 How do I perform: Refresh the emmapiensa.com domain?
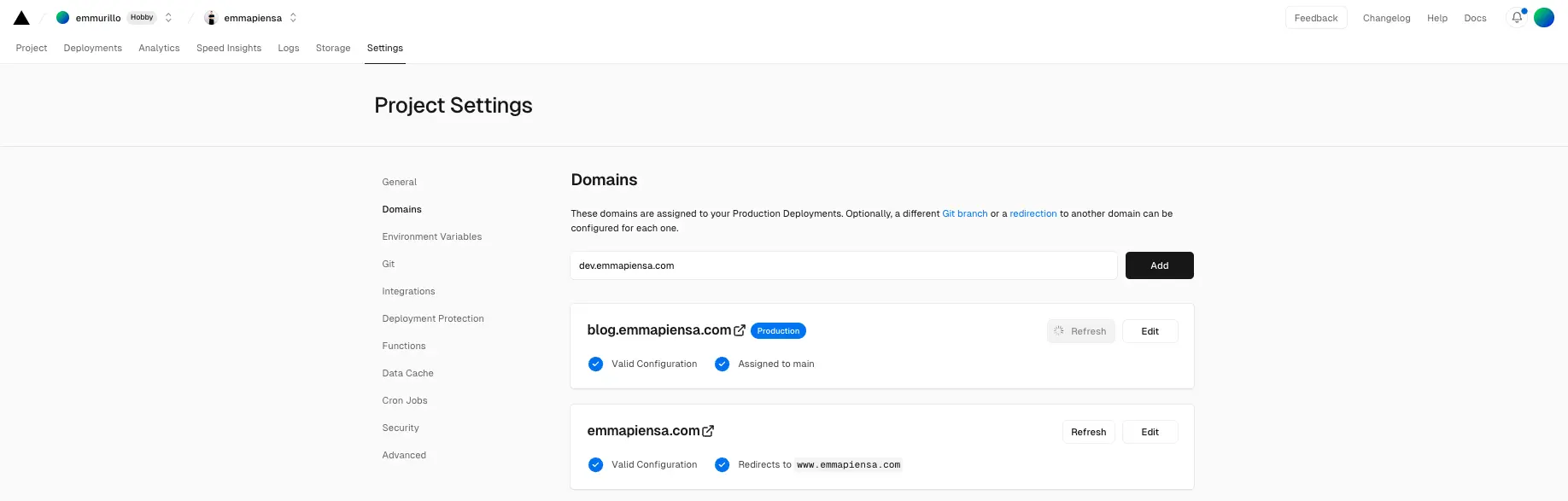pyautogui.click(x=1088, y=432)
